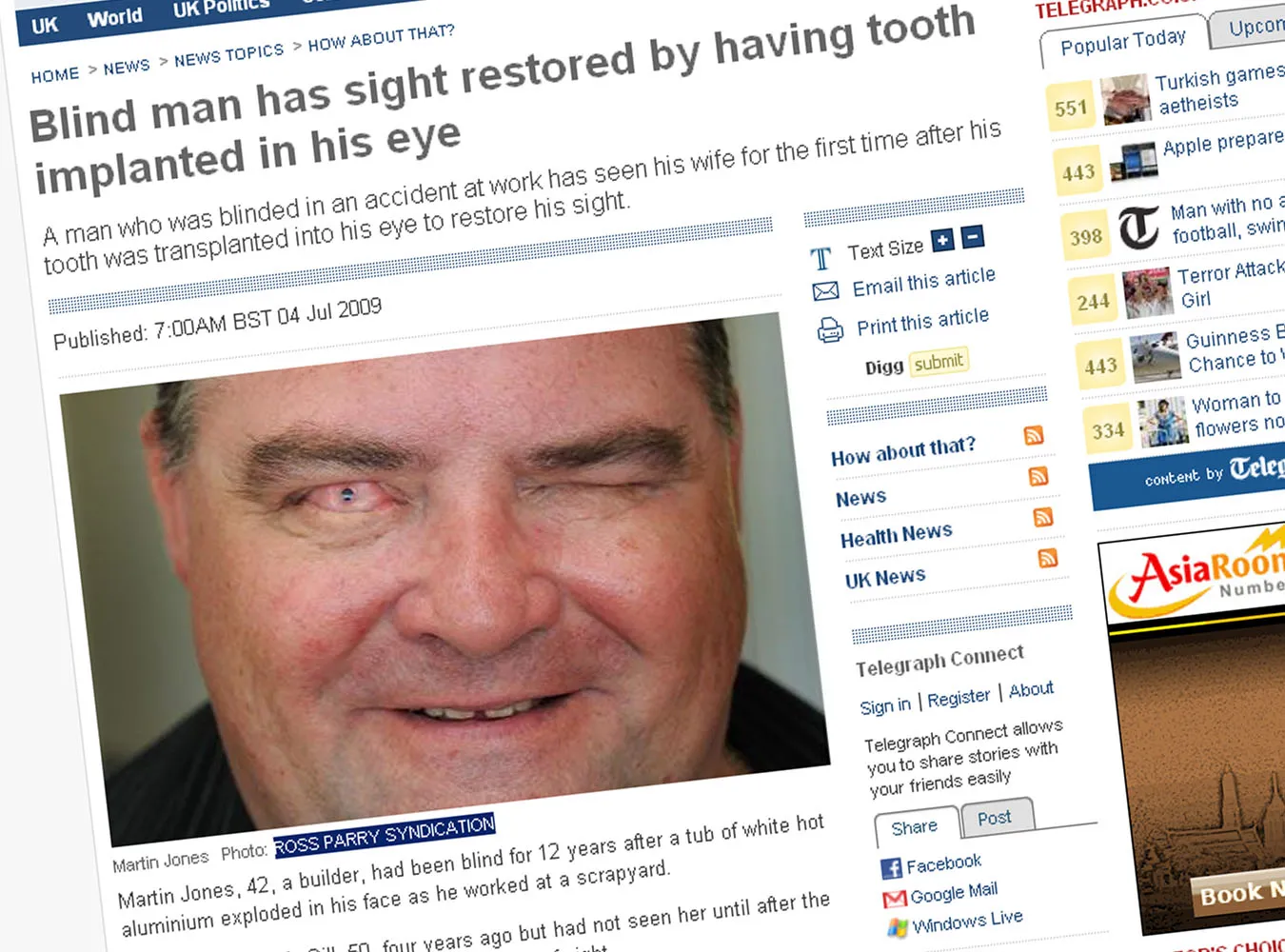Open the RSS feed for How about that?
1285x952 pixels.
(x=1034, y=435)
